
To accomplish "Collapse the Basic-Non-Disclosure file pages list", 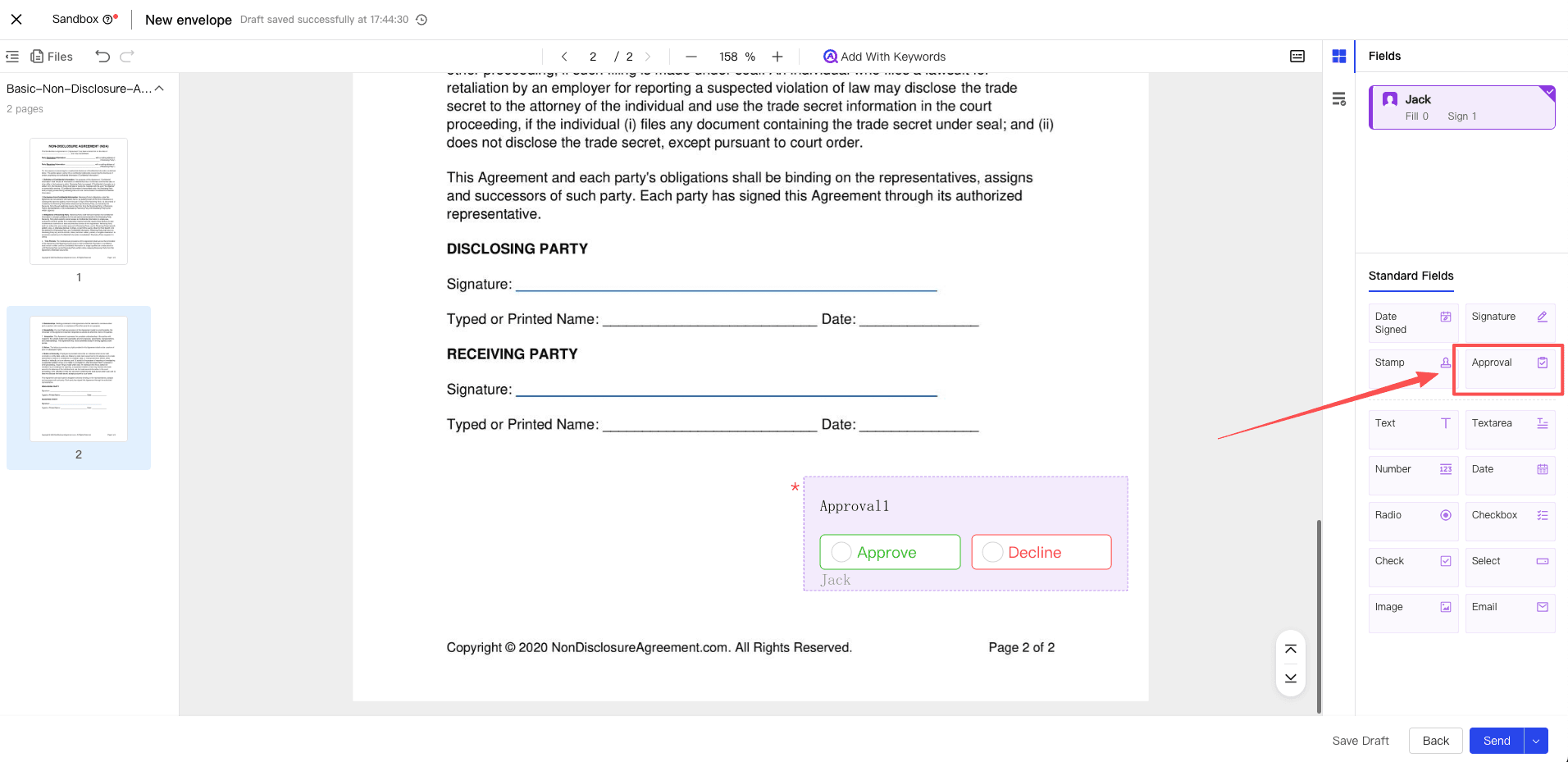I will click(159, 89).
